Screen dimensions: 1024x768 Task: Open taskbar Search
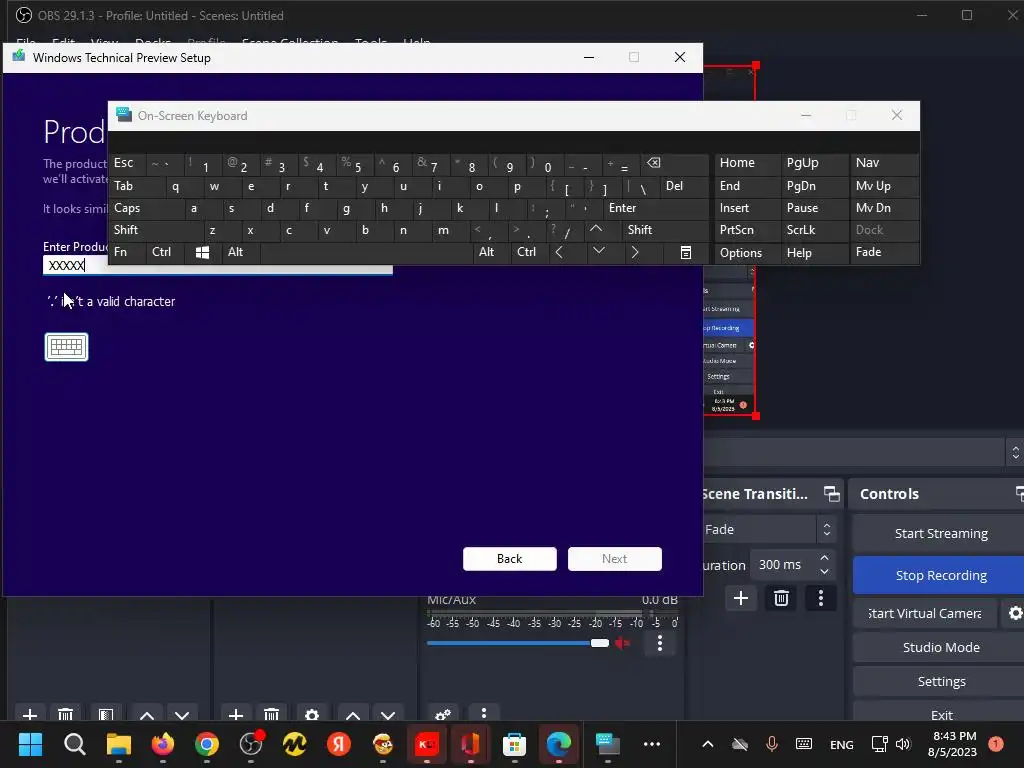tap(74, 744)
